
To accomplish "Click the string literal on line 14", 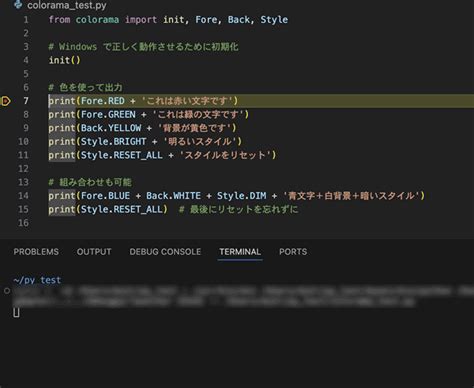I will [x=351, y=196].
